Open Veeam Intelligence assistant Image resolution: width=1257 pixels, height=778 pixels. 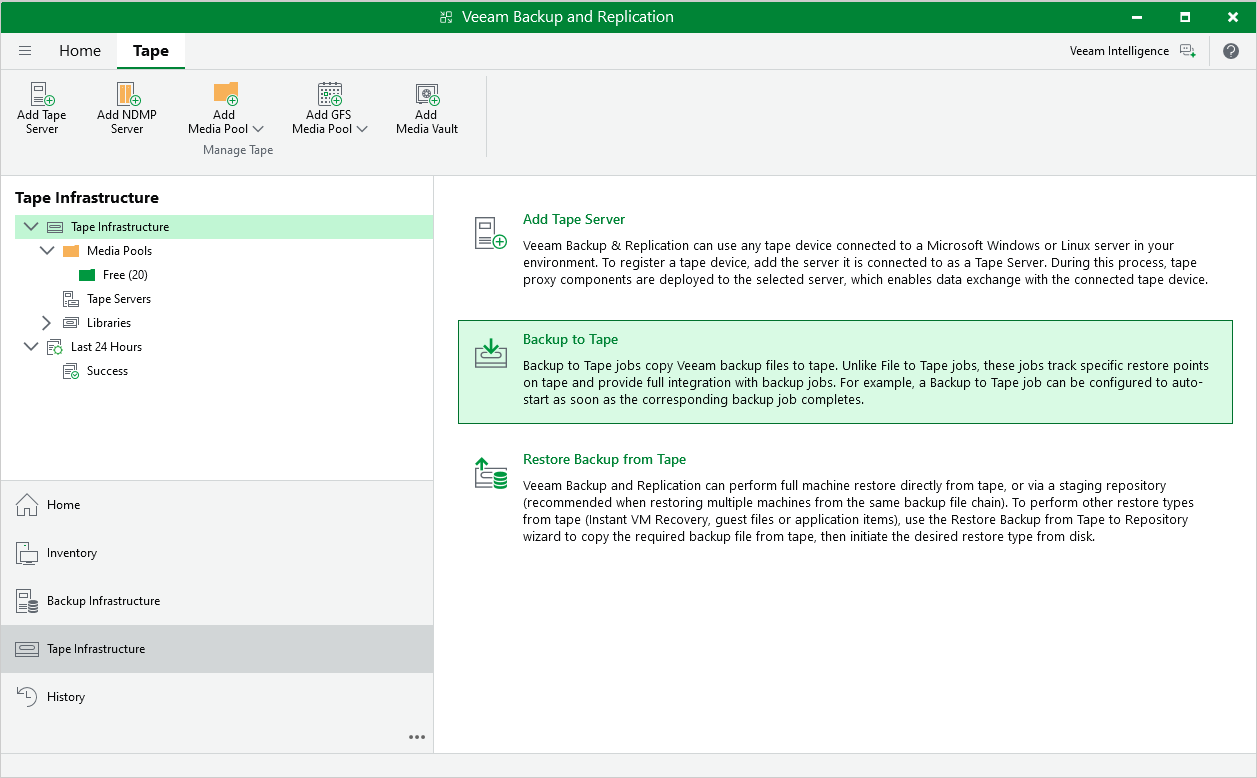(1119, 51)
